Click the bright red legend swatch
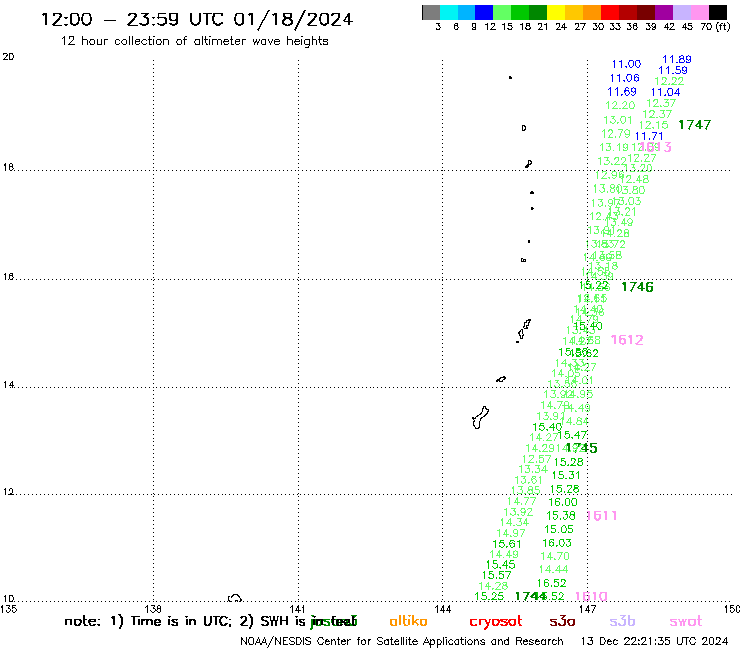The height and width of the screenshot is (650, 740). pos(610,12)
